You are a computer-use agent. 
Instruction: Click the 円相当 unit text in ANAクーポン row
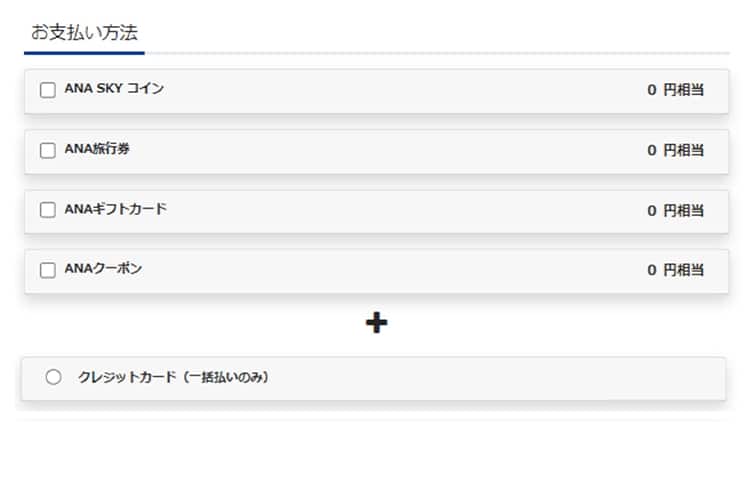tap(684, 270)
